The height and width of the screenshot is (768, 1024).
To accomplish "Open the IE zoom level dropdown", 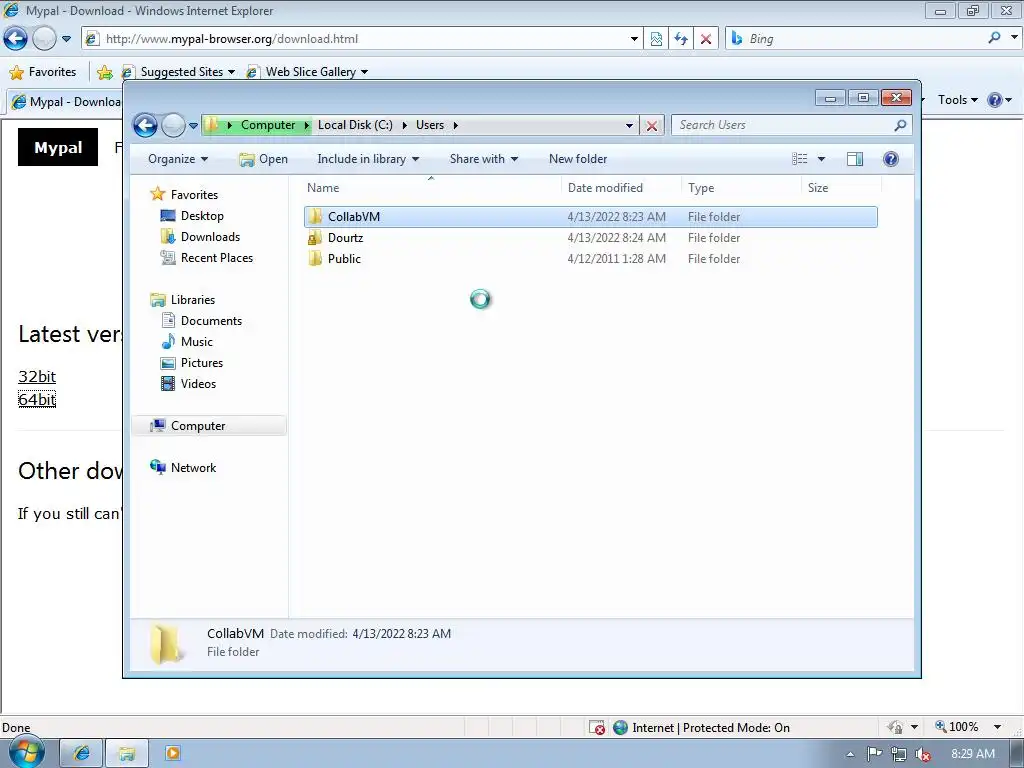I will [997, 727].
